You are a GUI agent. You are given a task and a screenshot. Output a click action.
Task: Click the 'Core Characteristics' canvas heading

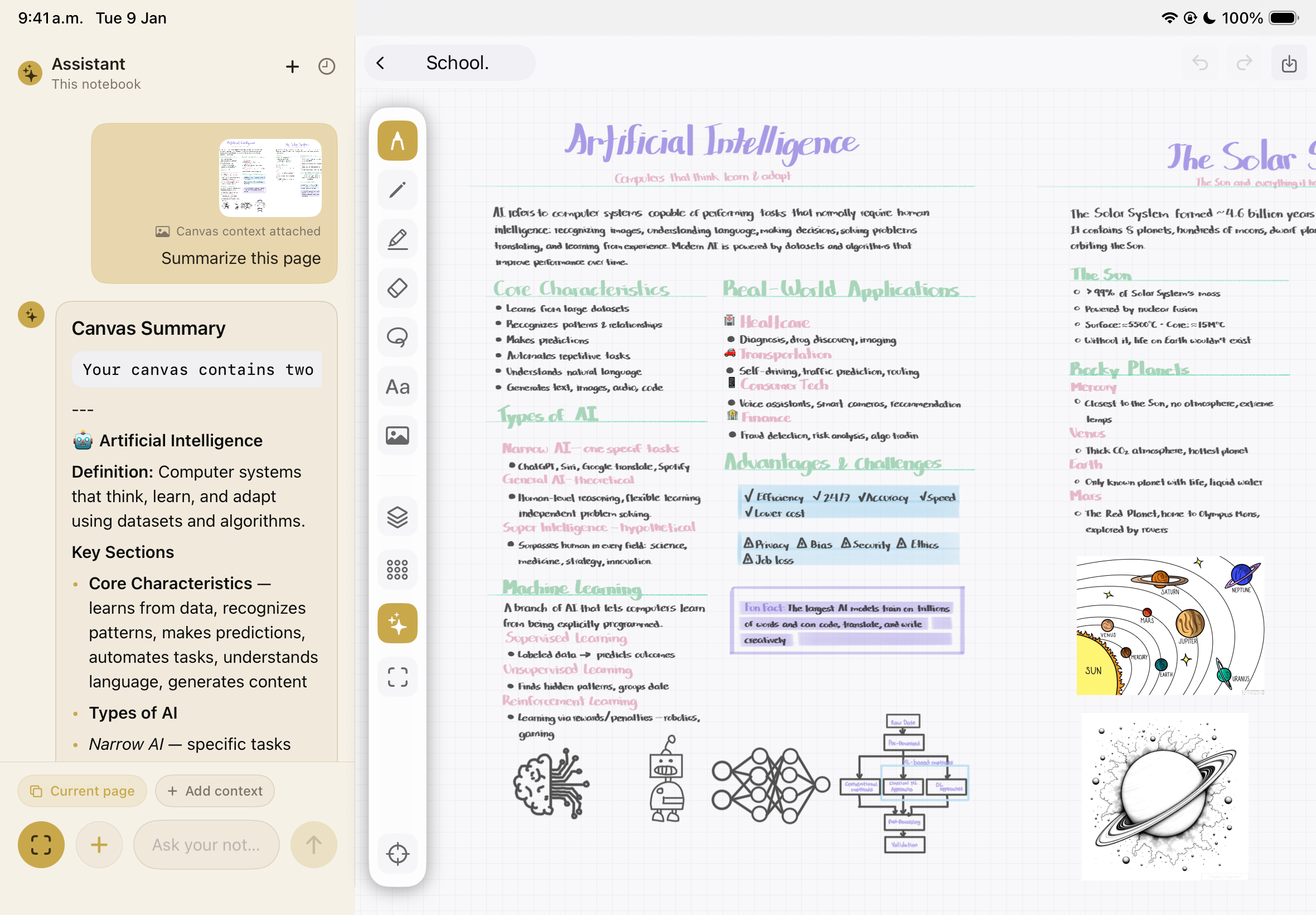coord(582,288)
